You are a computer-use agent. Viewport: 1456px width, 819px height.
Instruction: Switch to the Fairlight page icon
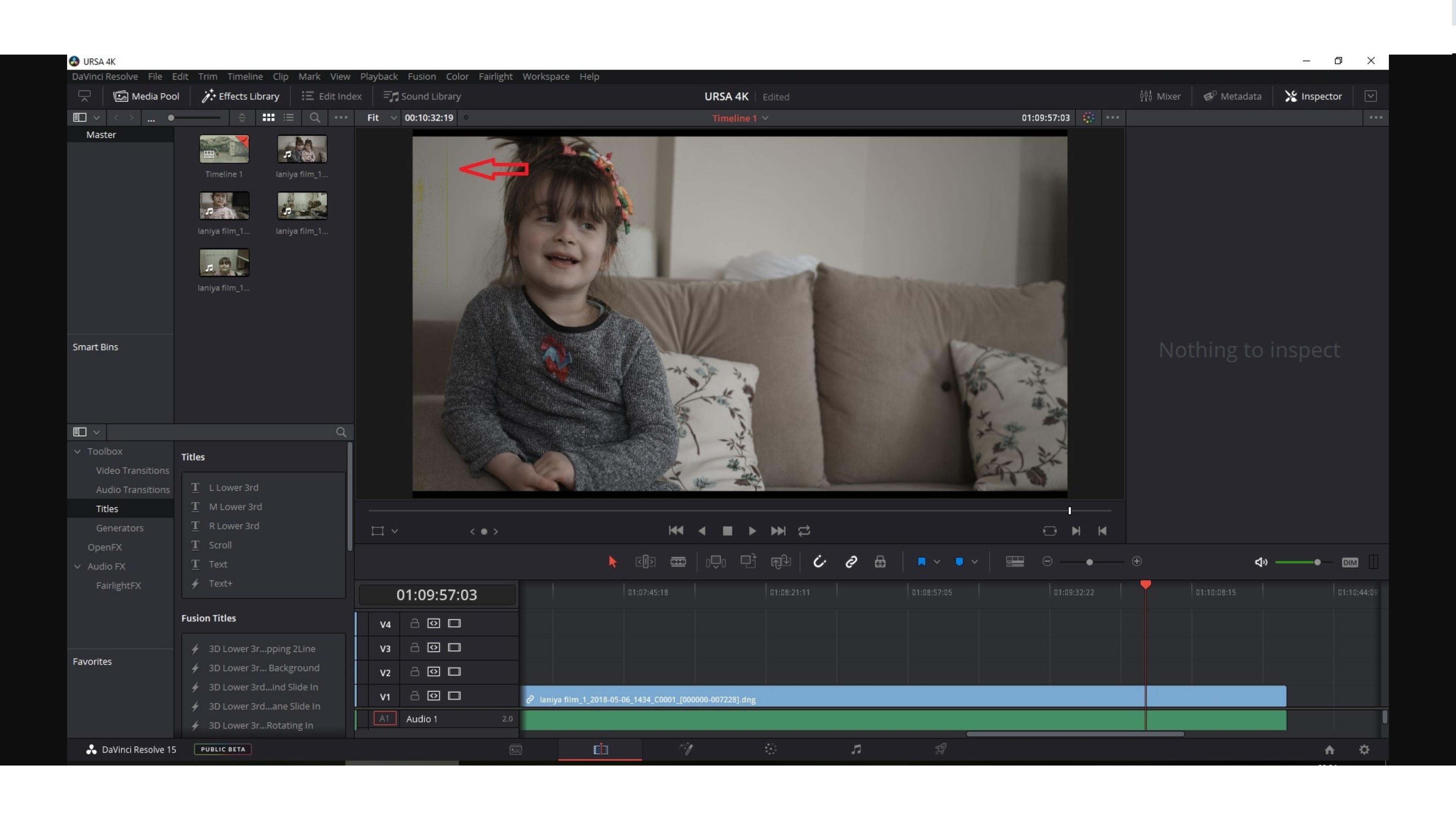pyautogui.click(x=856, y=750)
